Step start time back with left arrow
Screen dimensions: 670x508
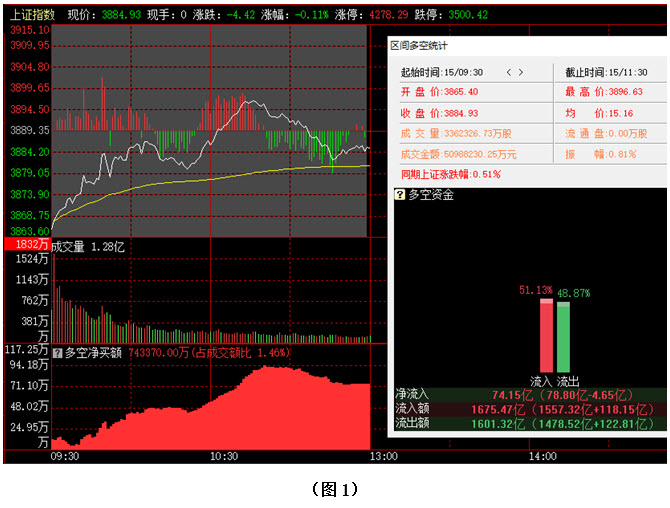coord(508,72)
